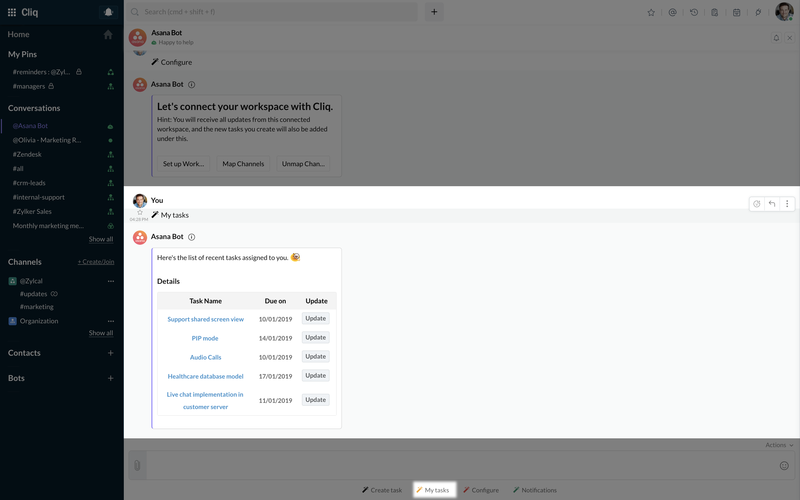Reply to the My tasks message

pos(772,204)
